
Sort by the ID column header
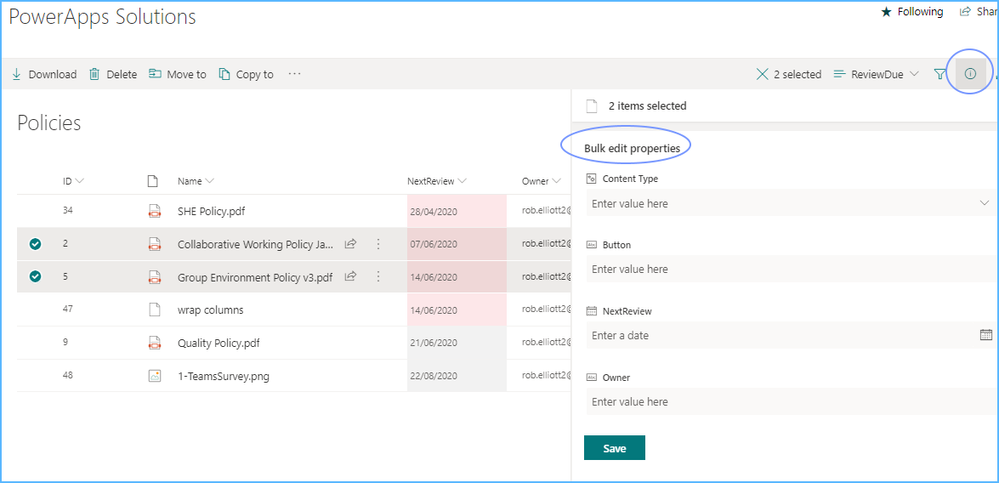[73, 181]
